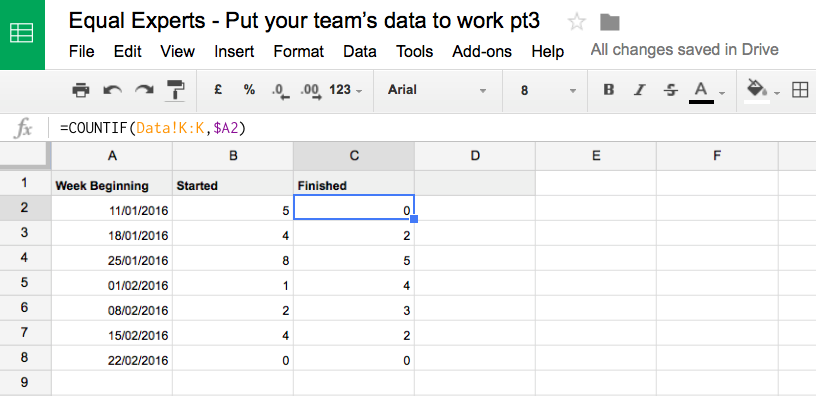Viewport: 816px width, 396px height.
Task: Open the Arial font dropdown
Action: [x=437, y=90]
